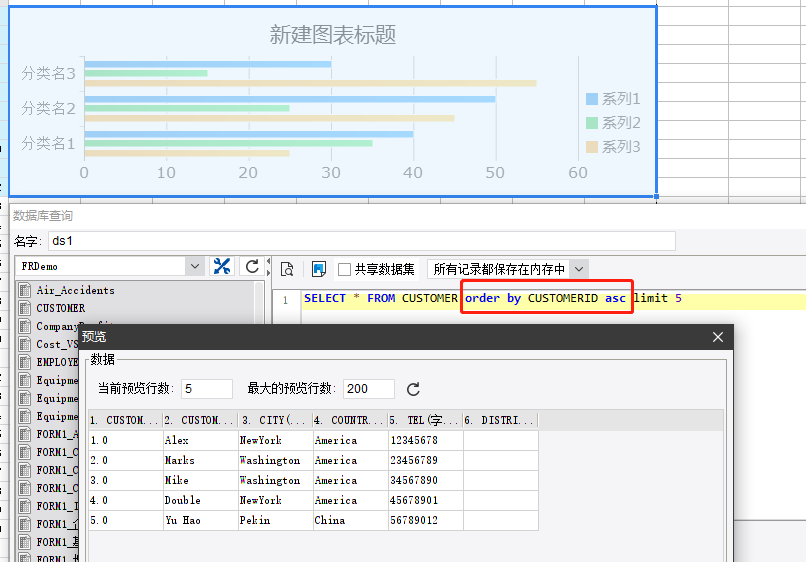
Task: Click the SELECT keyword in SQL editor
Action: (325, 298)
